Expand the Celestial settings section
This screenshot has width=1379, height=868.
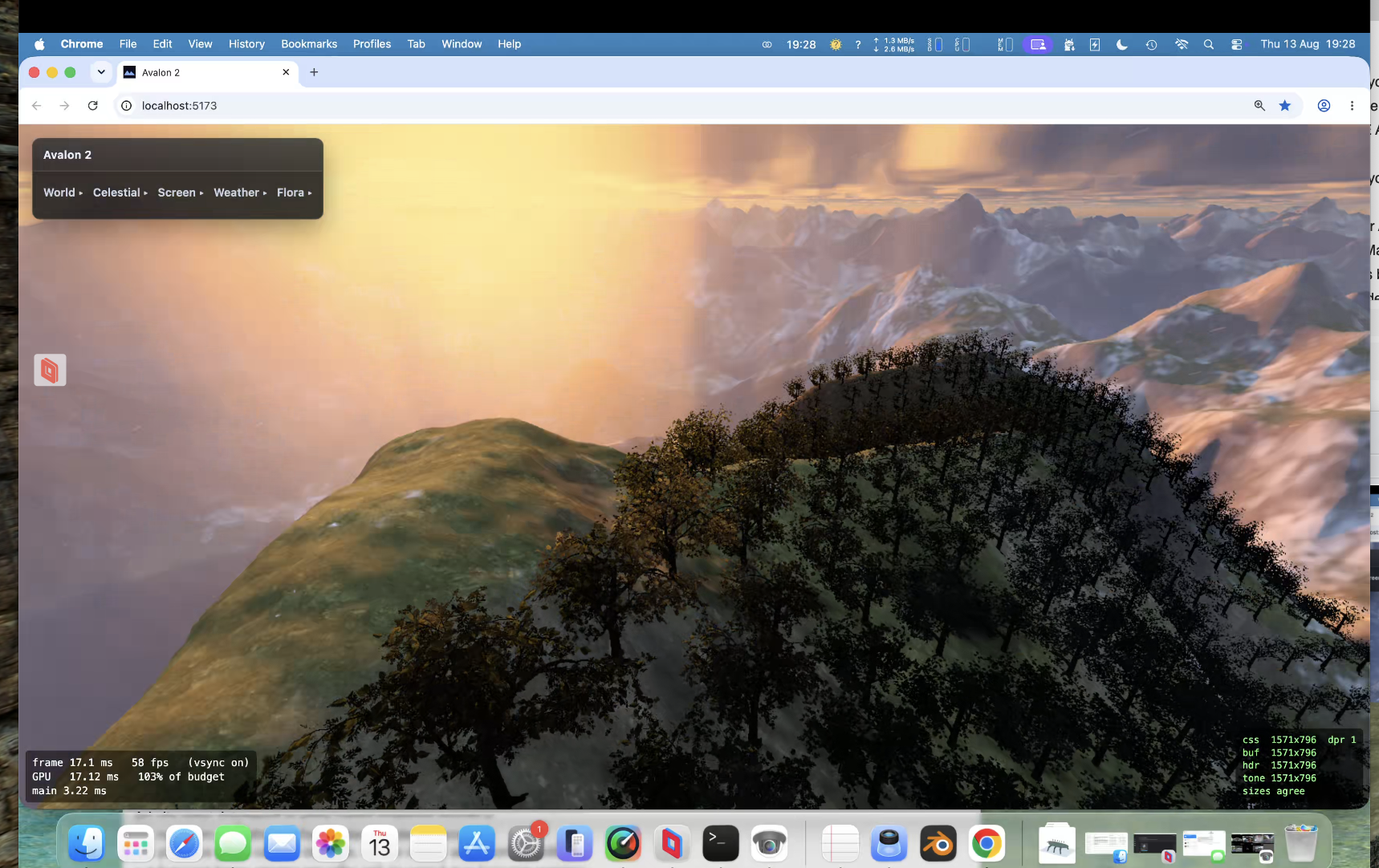(120, 193)
